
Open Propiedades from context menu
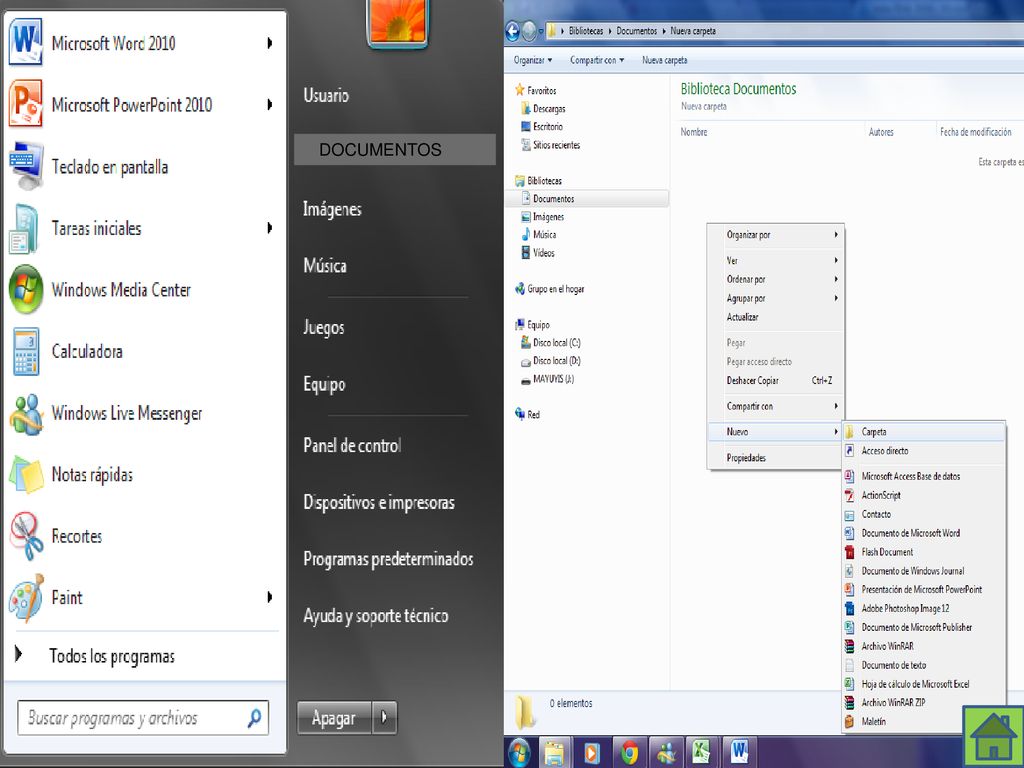(776, 458)
